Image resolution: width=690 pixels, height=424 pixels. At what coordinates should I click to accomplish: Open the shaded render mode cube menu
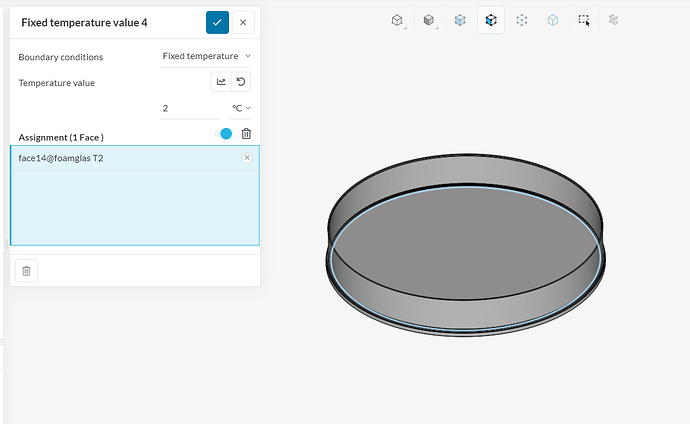429,19
